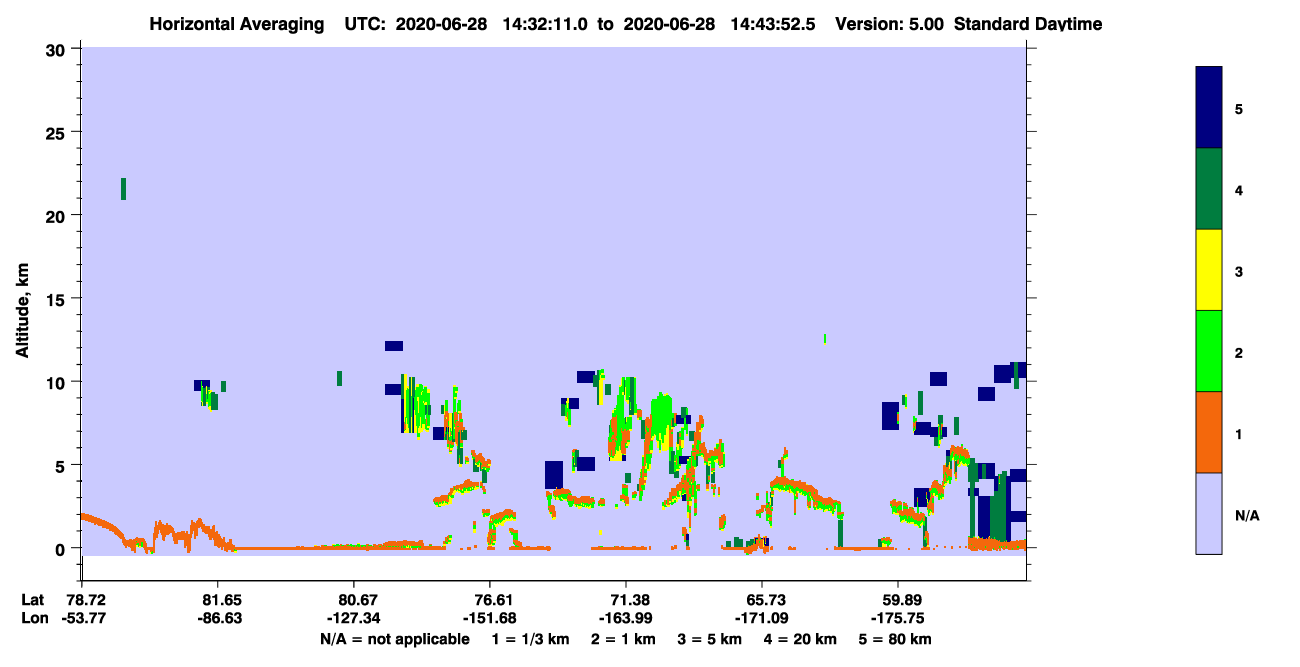Click longitude value -175.75
This screenshot has width=1300, height=667.
click(898, 618)
